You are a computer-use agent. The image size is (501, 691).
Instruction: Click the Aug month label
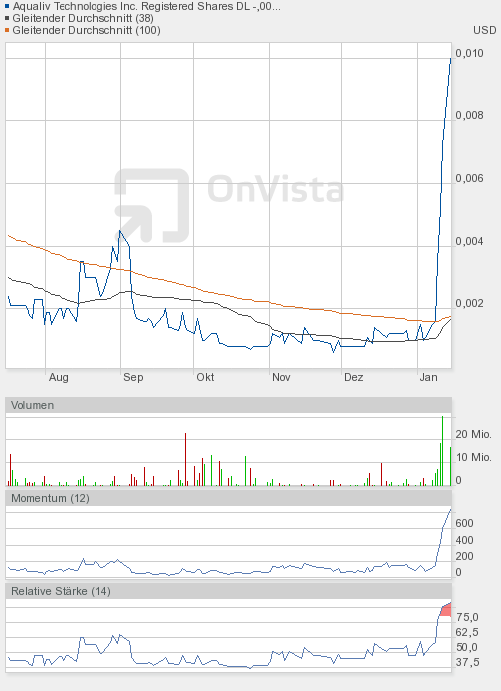point(59,377)
